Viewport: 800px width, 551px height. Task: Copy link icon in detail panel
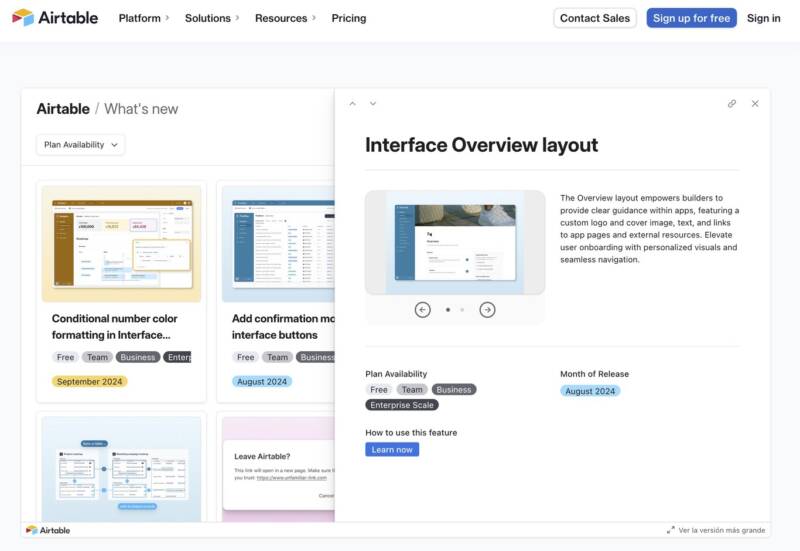click(732, 104)
